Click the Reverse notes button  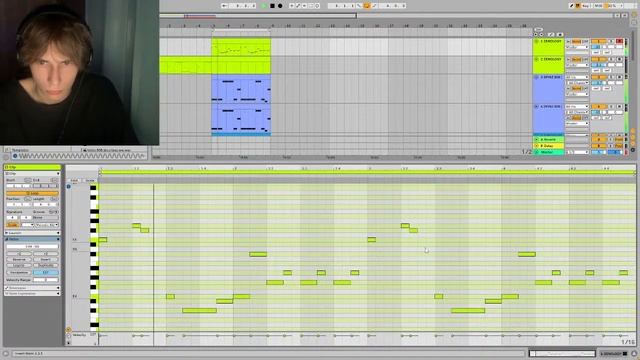point(19,259)
